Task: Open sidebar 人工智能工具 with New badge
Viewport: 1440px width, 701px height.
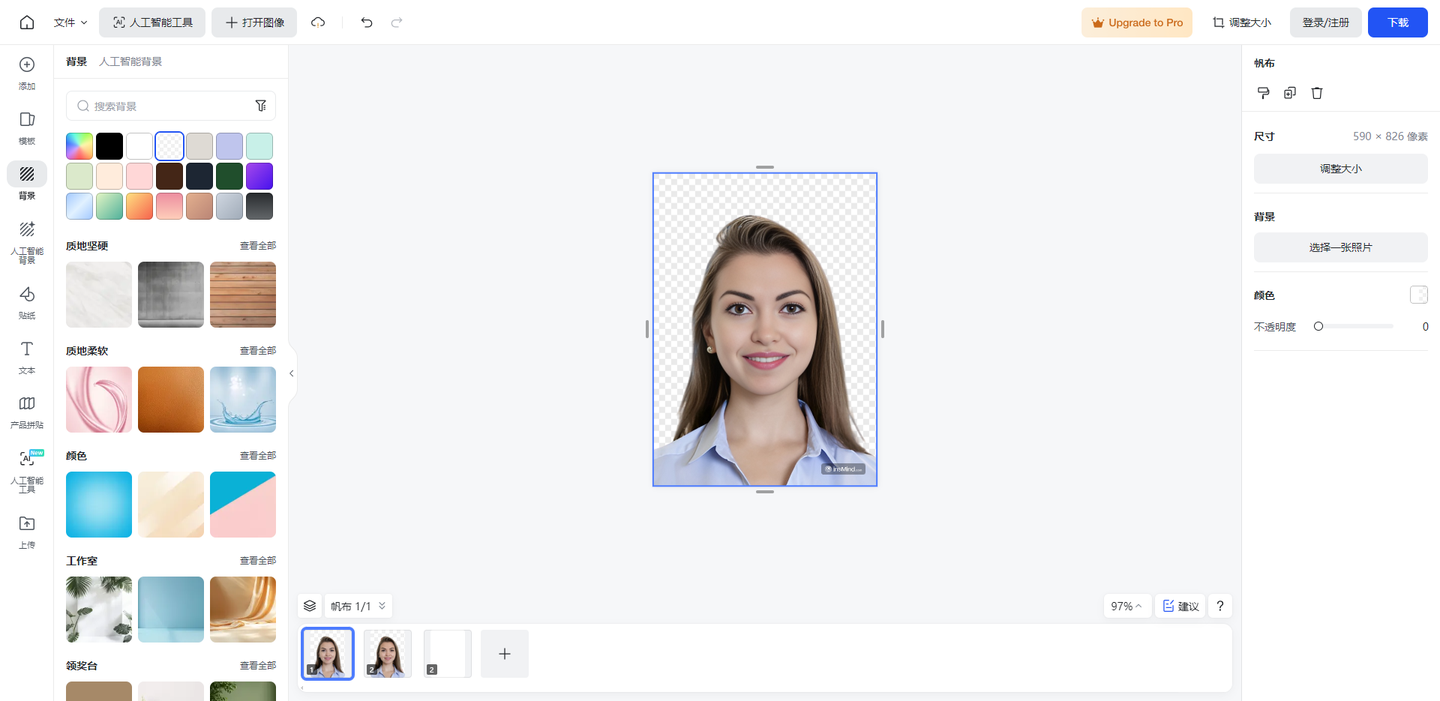Action: coord(27,471)
